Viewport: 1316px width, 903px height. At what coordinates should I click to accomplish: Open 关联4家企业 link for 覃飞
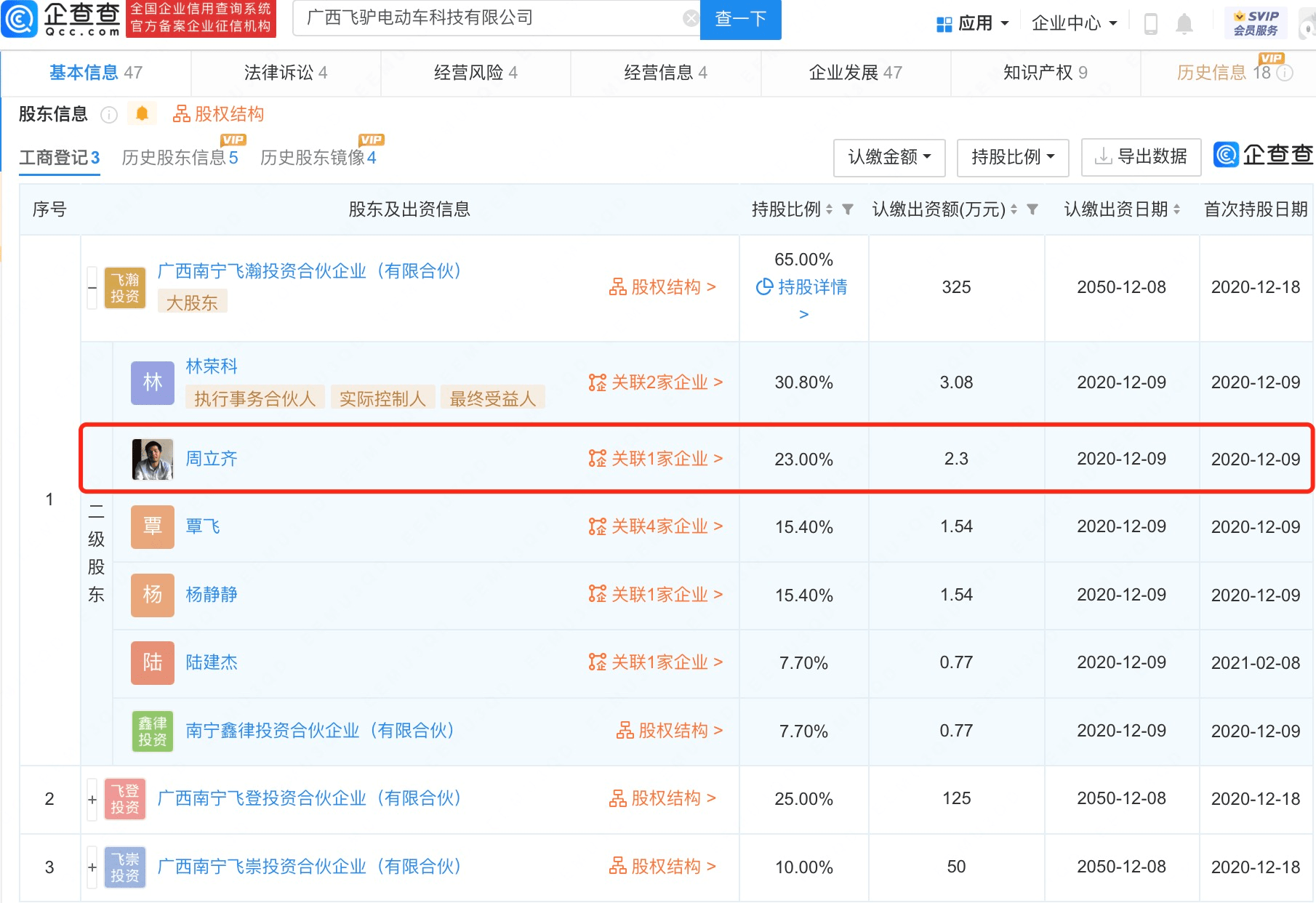pyautogui.click(x=655, y=526)
